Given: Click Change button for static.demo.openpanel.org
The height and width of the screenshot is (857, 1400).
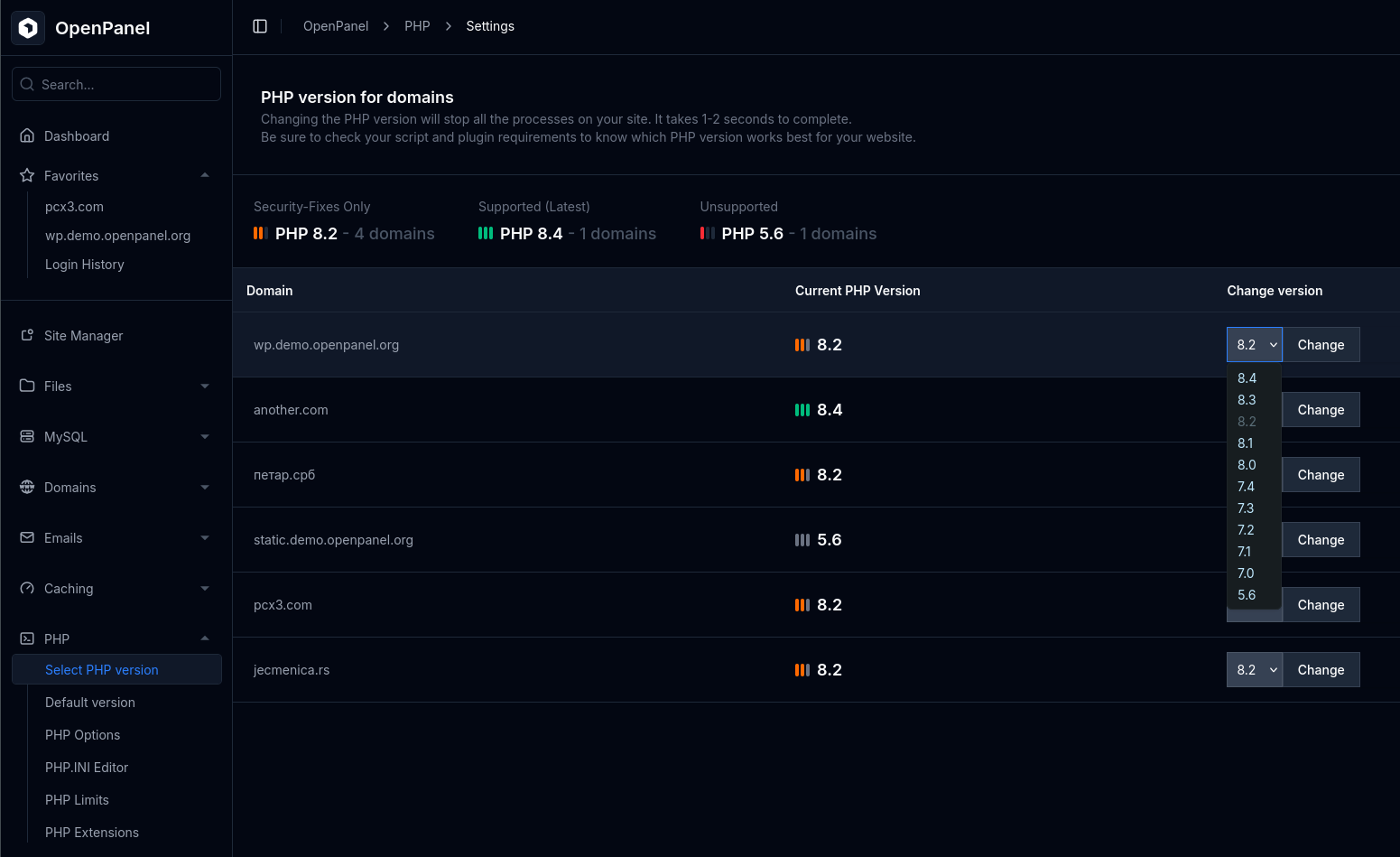Looking at the screenshot, I should point(1321,539).
